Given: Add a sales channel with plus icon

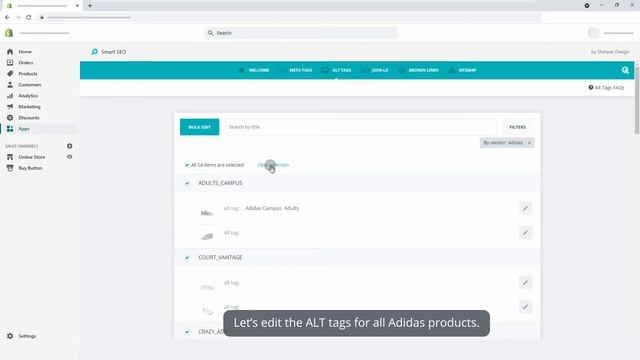Looking at the screenshot, I should coord(69,146).
